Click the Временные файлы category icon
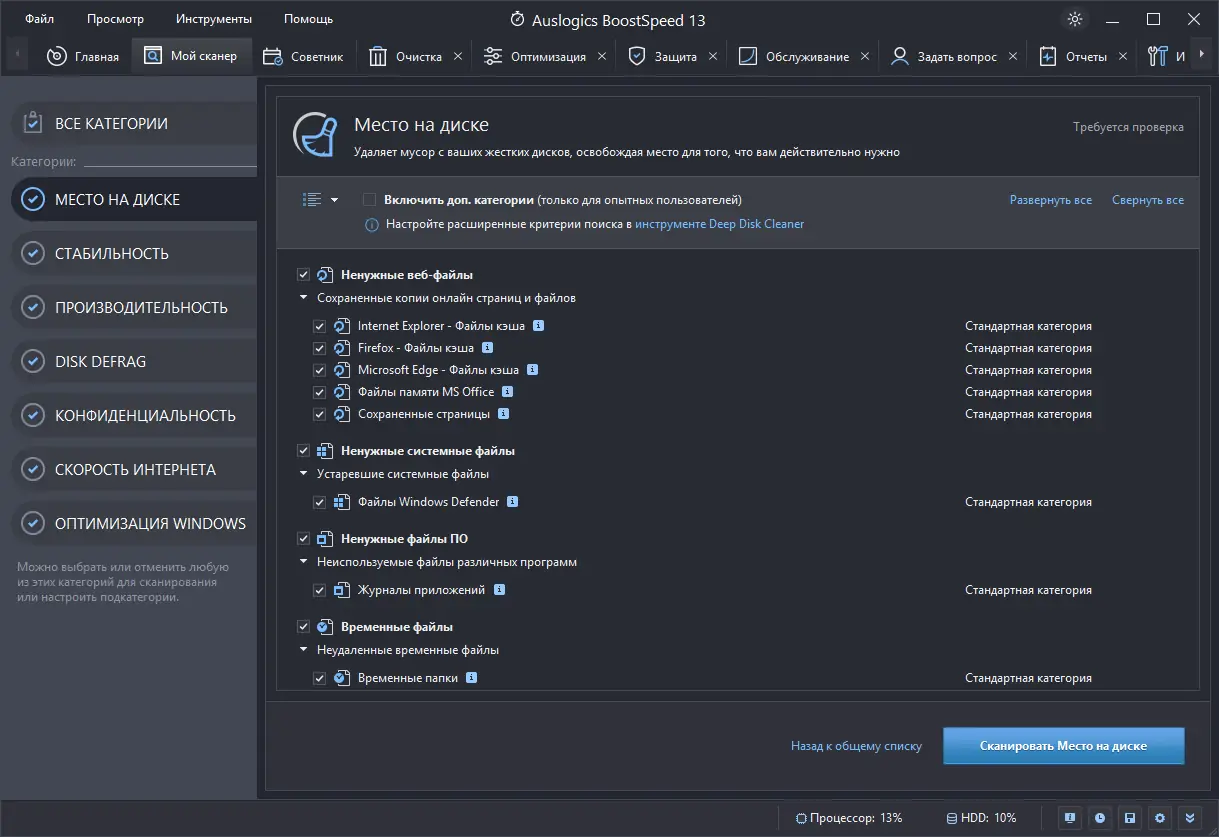Viewport: 1219px width, 837px height. coord(324,627)
